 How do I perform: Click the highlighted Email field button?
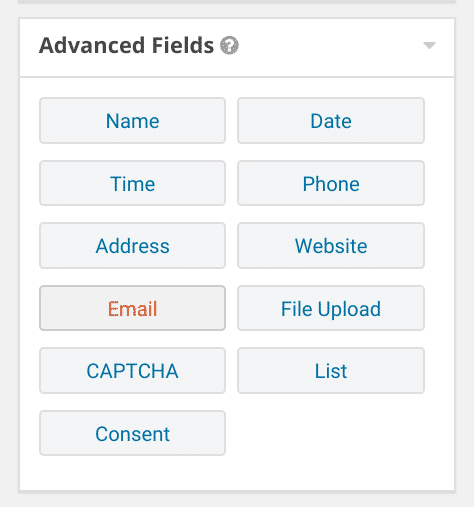[x=133, y=308]
